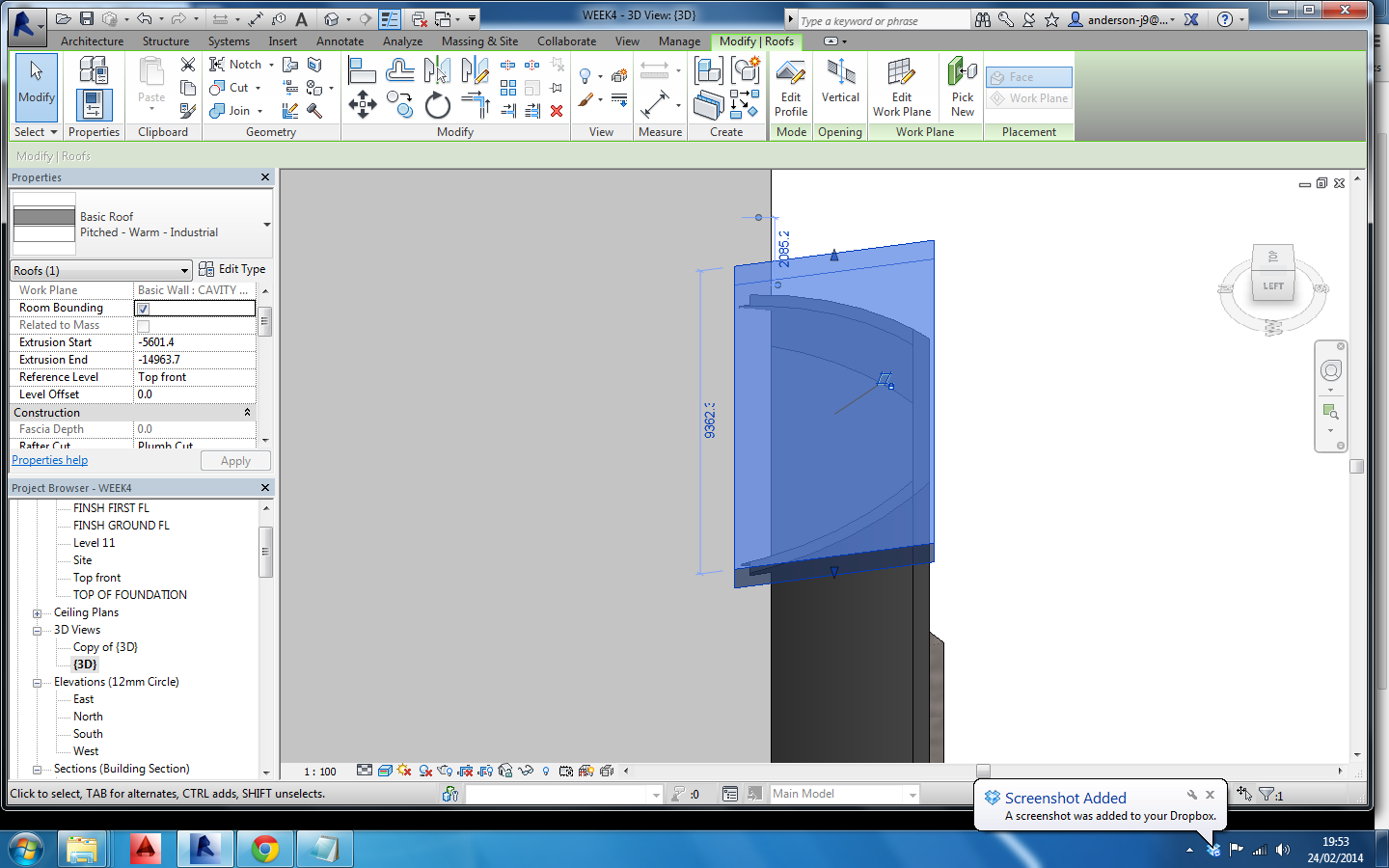
Task: Click the Extrusion Start value field
Action: tap(194, 342)
